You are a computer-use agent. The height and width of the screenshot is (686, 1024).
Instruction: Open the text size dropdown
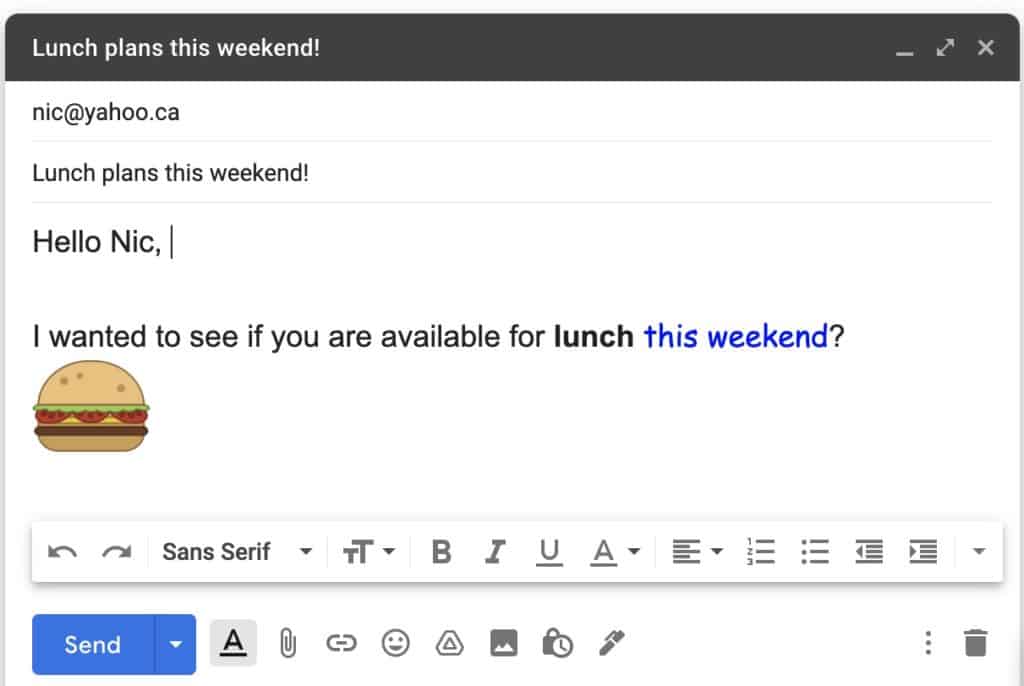pos(369,552)
